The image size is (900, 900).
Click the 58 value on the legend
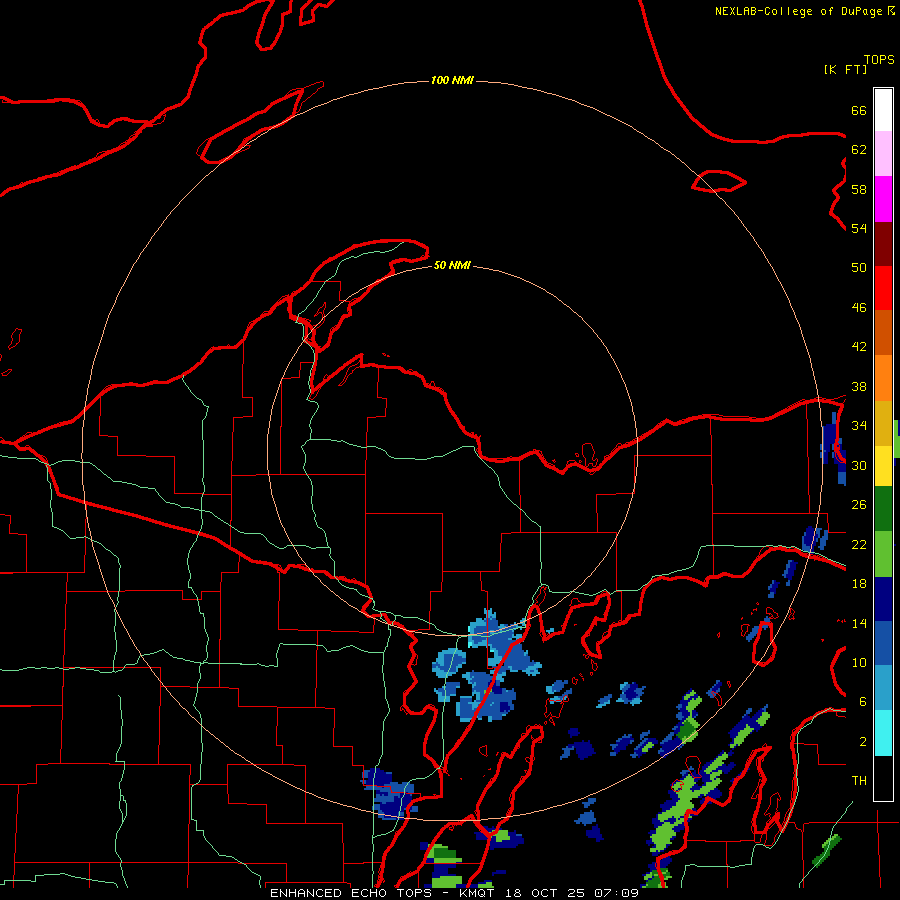click(859, 189)
